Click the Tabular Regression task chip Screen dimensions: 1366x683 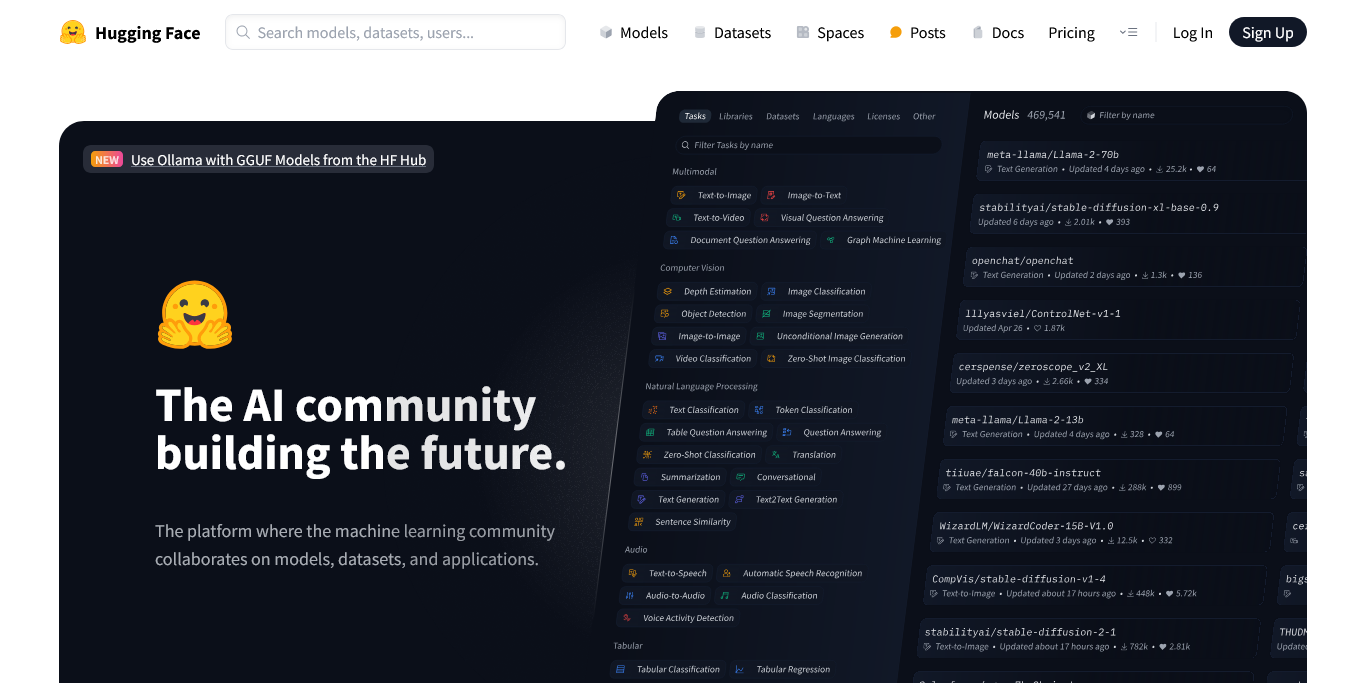pyautogui.click(x=781, y=669)
